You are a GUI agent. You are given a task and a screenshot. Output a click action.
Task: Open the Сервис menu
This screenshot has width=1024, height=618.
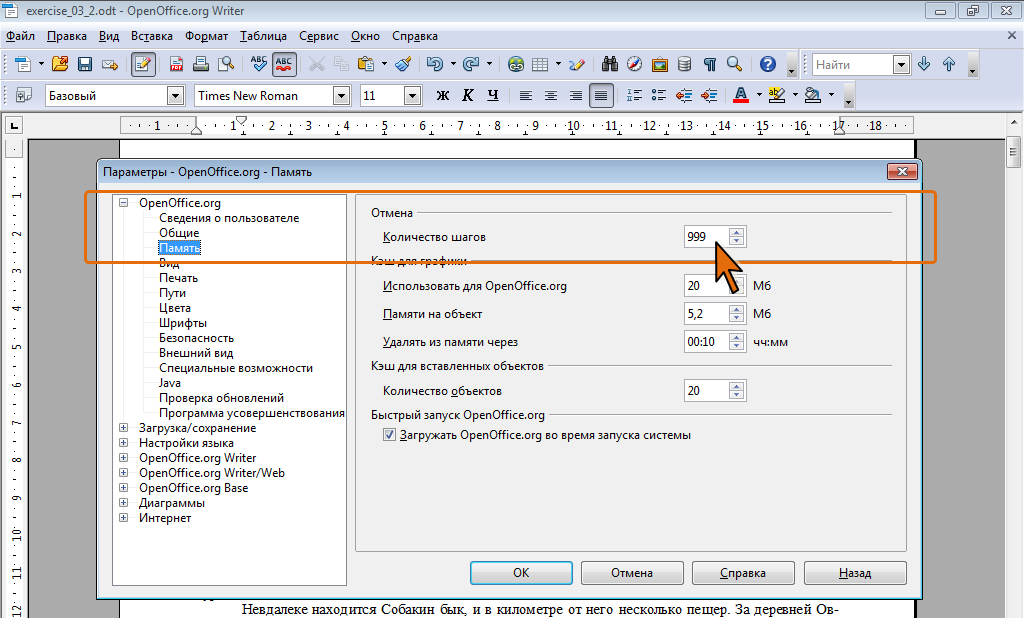319,36
